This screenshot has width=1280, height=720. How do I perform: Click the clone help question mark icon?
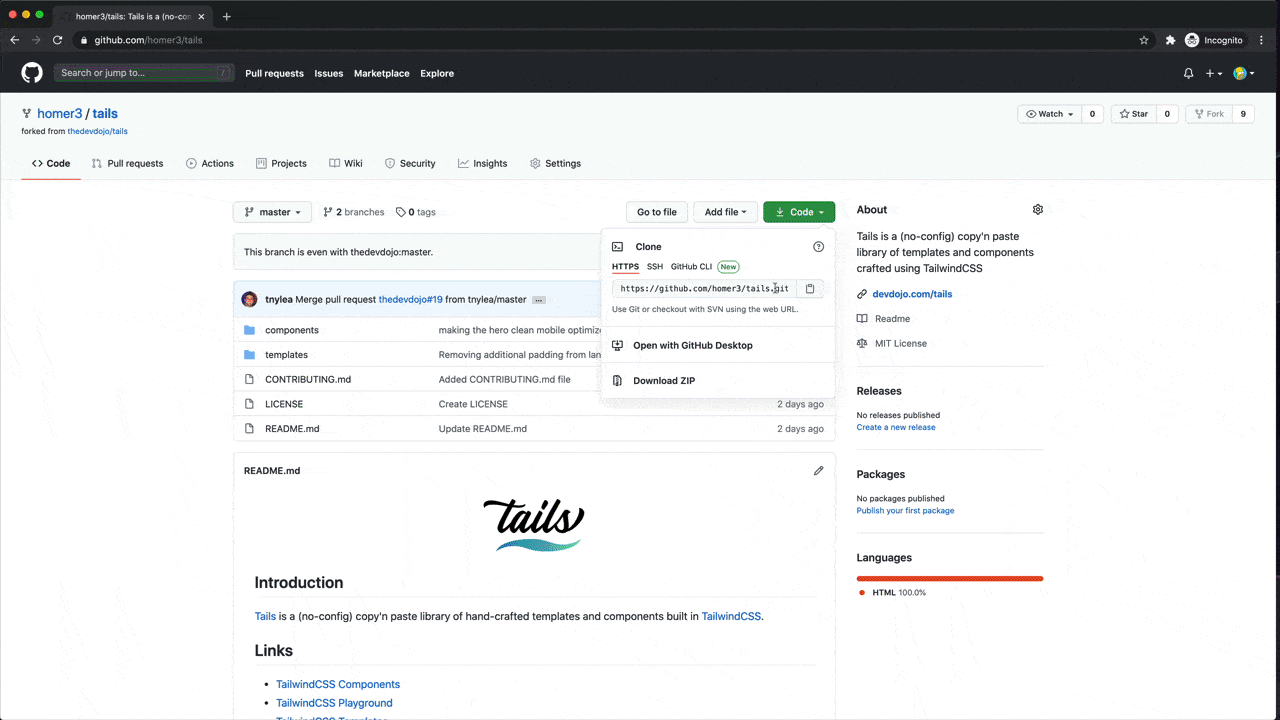(818, 246)
